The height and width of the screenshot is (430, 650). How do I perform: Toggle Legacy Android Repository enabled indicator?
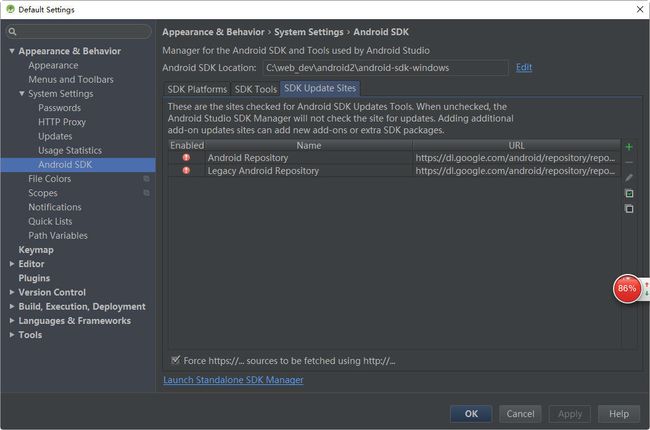pos(186,170)
